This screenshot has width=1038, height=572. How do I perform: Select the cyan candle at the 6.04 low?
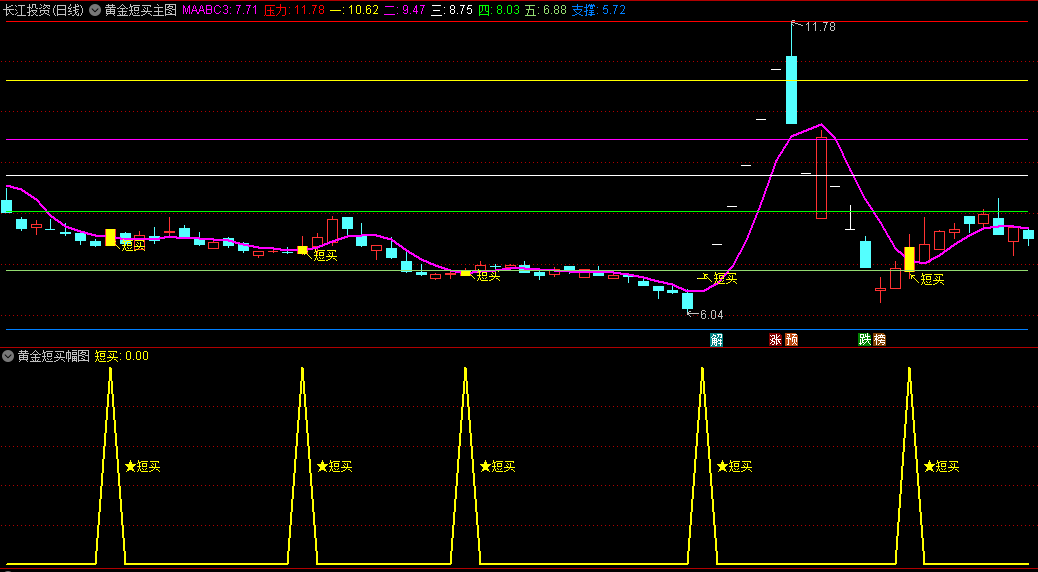688,301
